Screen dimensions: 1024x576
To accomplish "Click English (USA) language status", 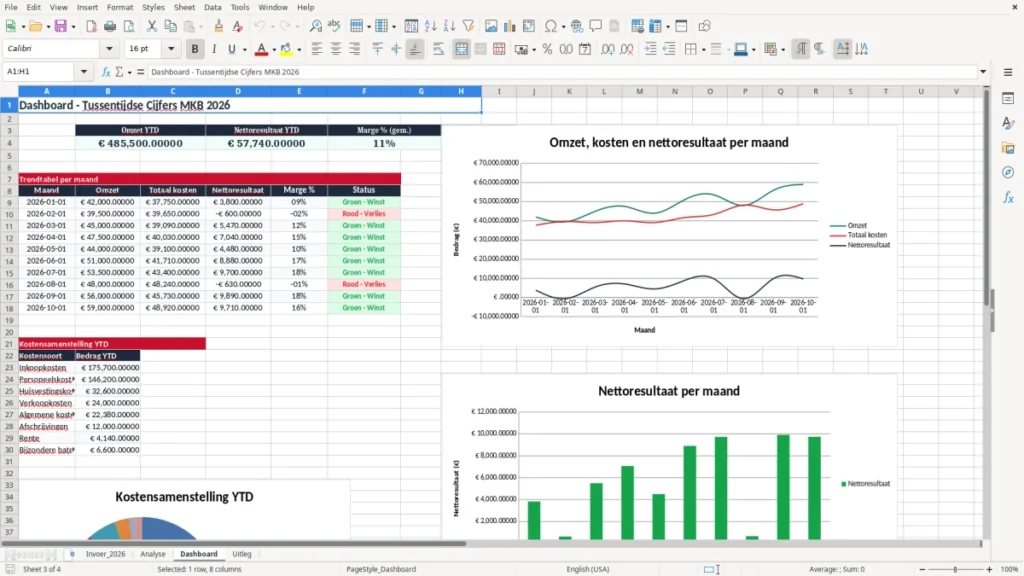I will coord(588,569).
